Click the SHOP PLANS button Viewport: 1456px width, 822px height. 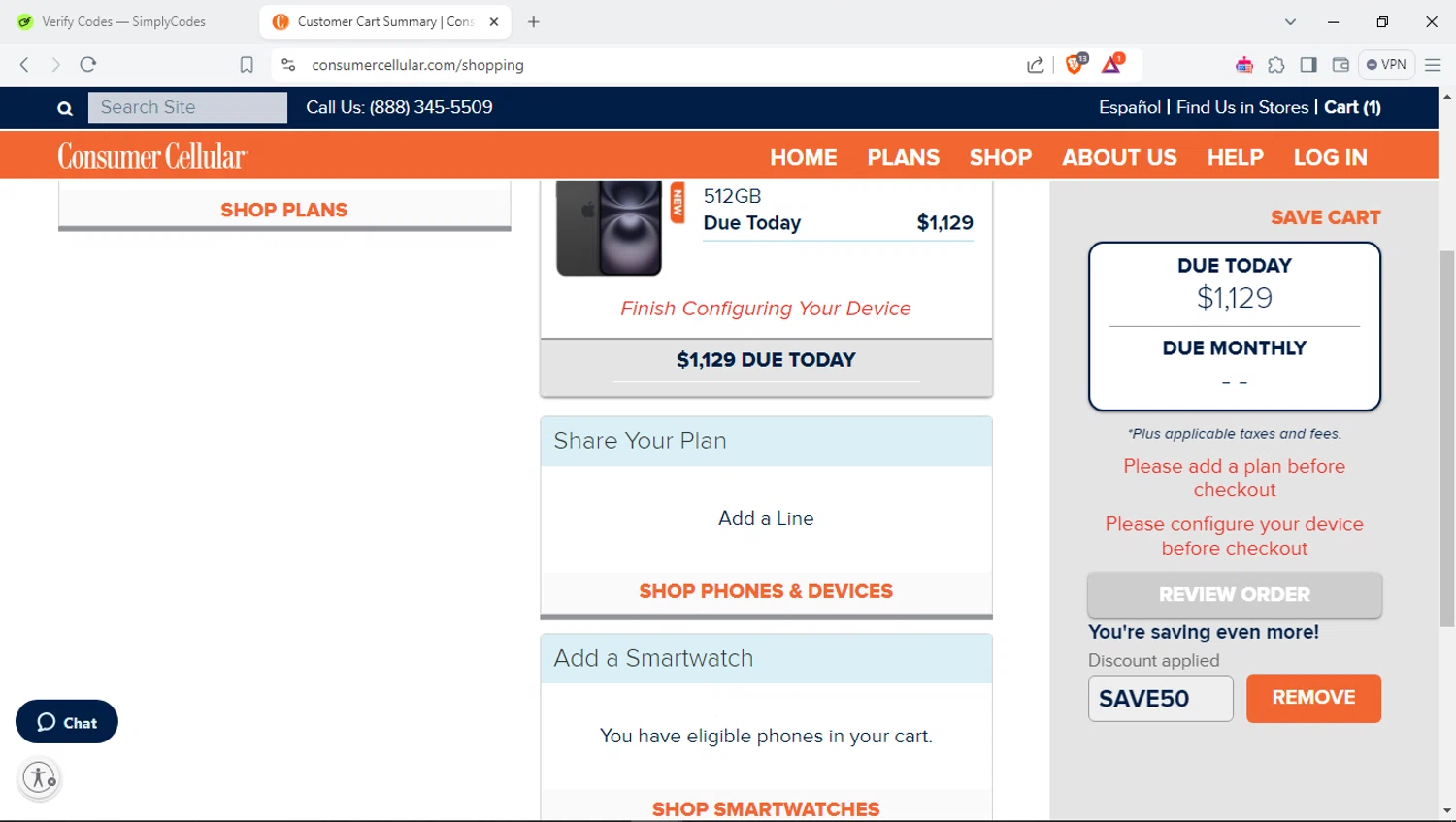pyautogui.click(x=284, y=210)
